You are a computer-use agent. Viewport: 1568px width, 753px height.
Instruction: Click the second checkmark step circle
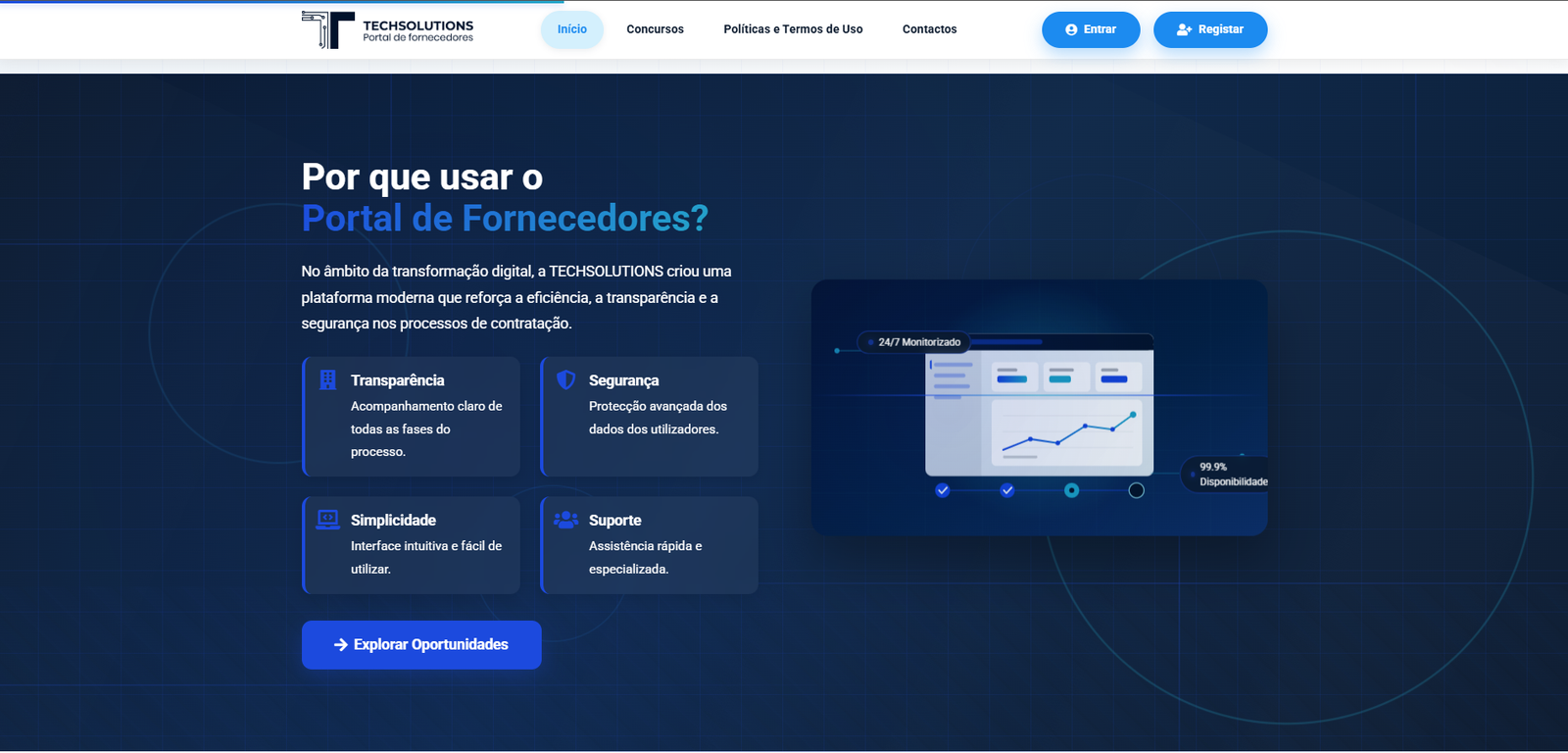pyautogui.click(x=1007, y=490)
